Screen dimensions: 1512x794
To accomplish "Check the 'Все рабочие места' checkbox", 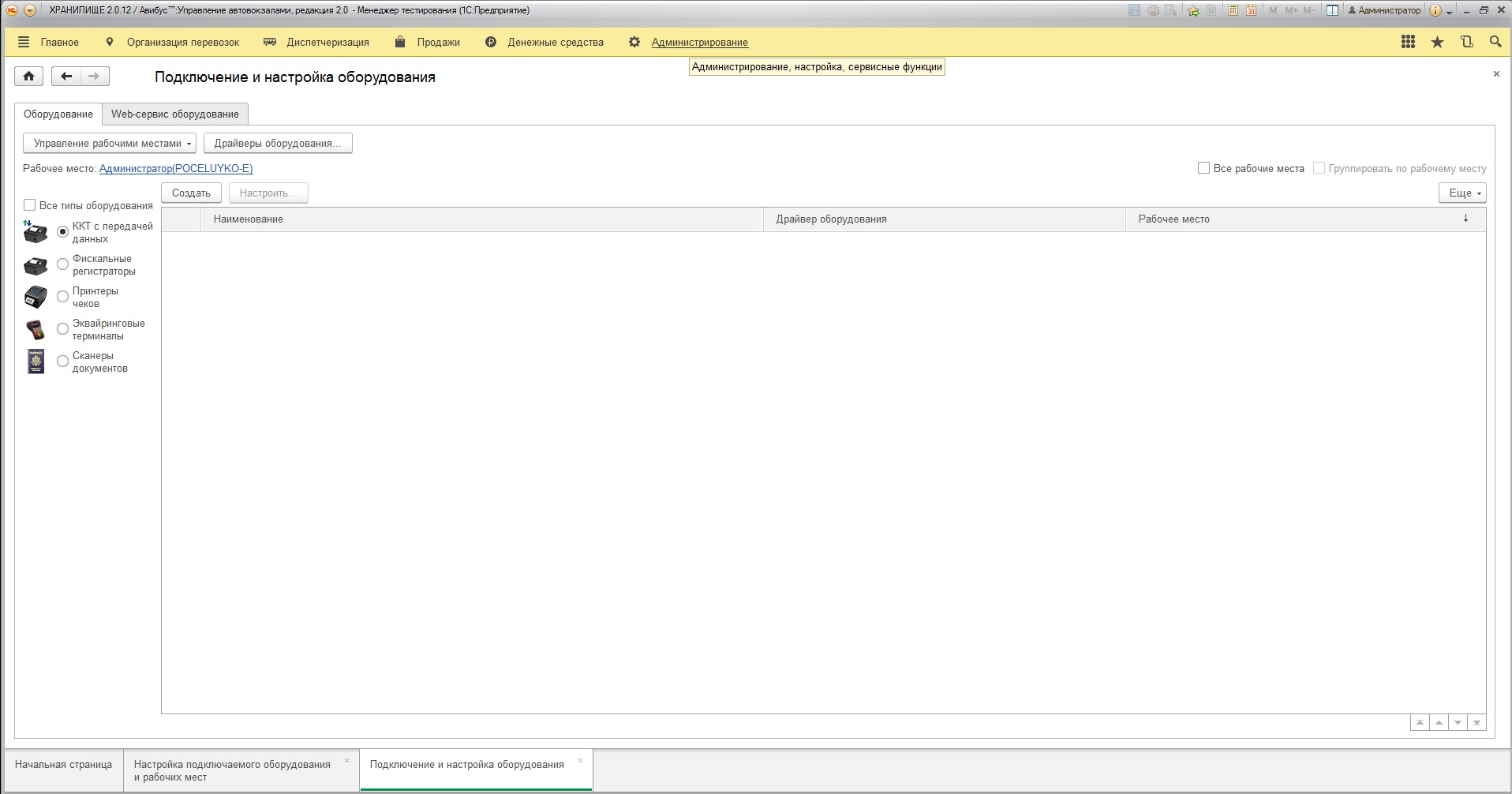I will (1203, 168).
